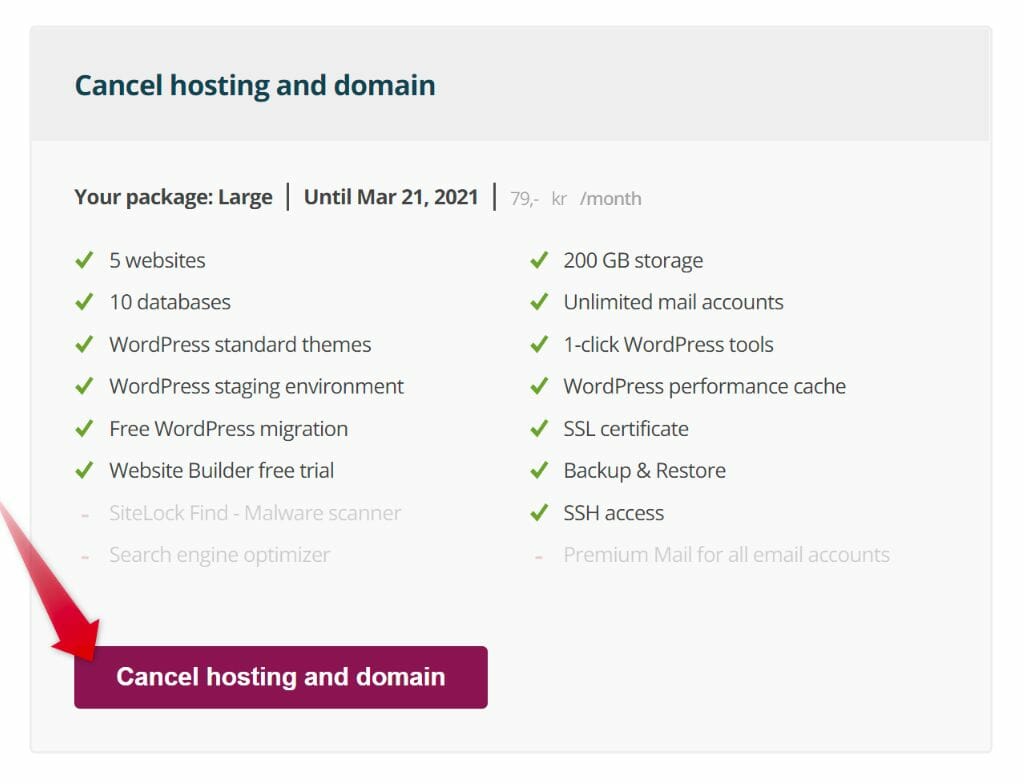
Task: Click the Until Mar 21, 2021 date
Action: pos(391,197)
